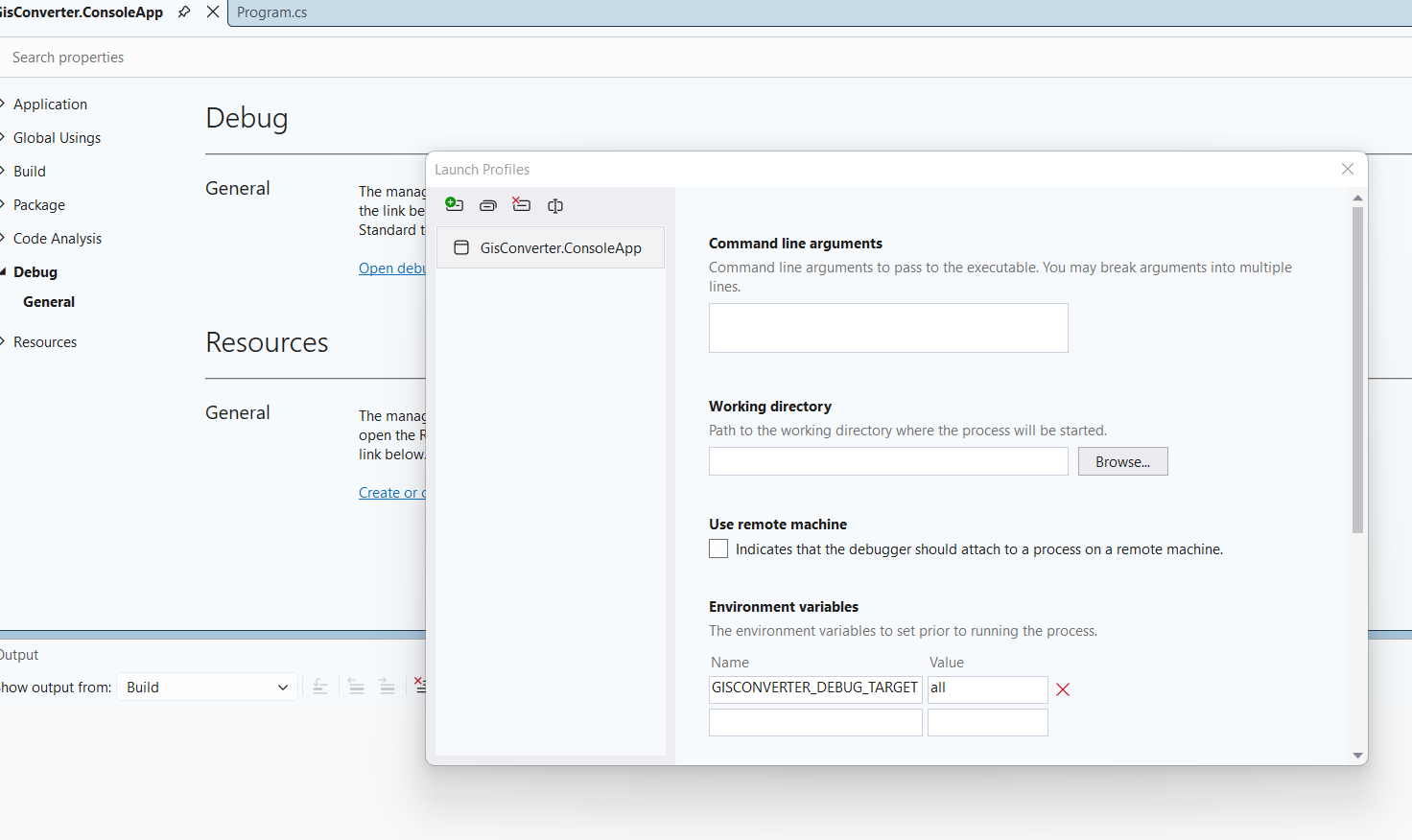1412x840 pixels.
Task: Expand the Package properties section
Action: pos(4,204)
